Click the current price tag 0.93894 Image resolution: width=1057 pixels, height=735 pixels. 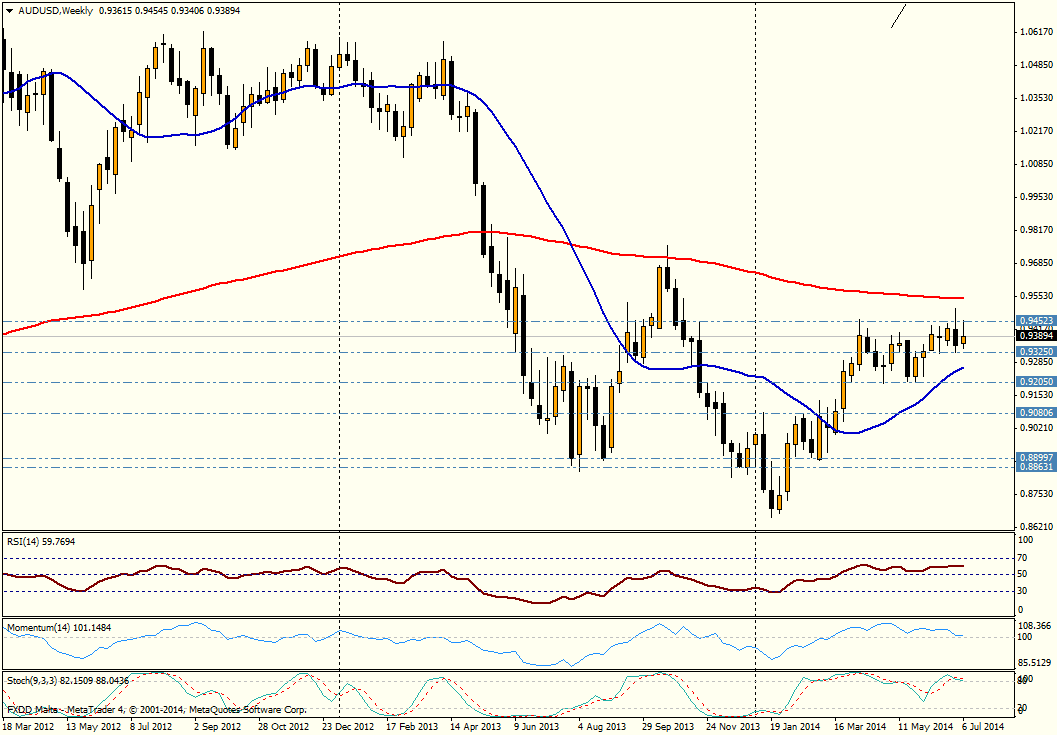[x=1035, y=337]
